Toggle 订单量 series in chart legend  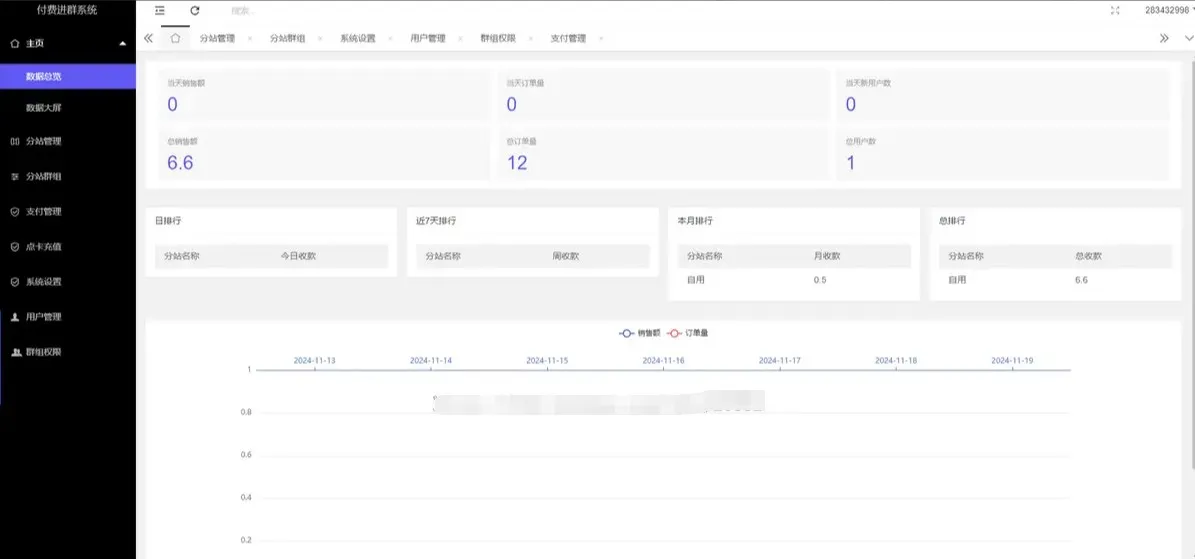(x=688, y=333)
